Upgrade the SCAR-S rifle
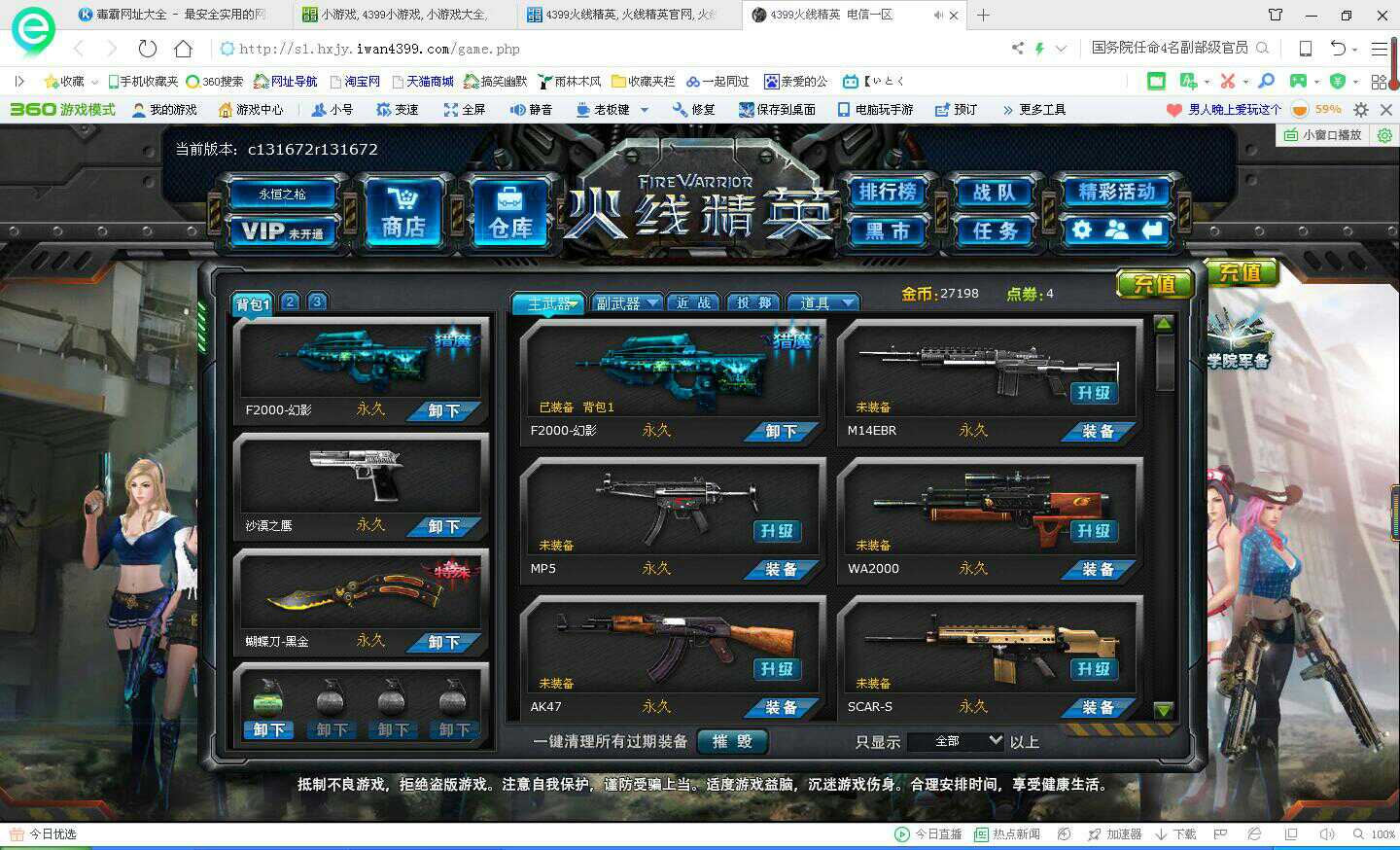This screenshot has width=1400, height=850. point(1094,669)
